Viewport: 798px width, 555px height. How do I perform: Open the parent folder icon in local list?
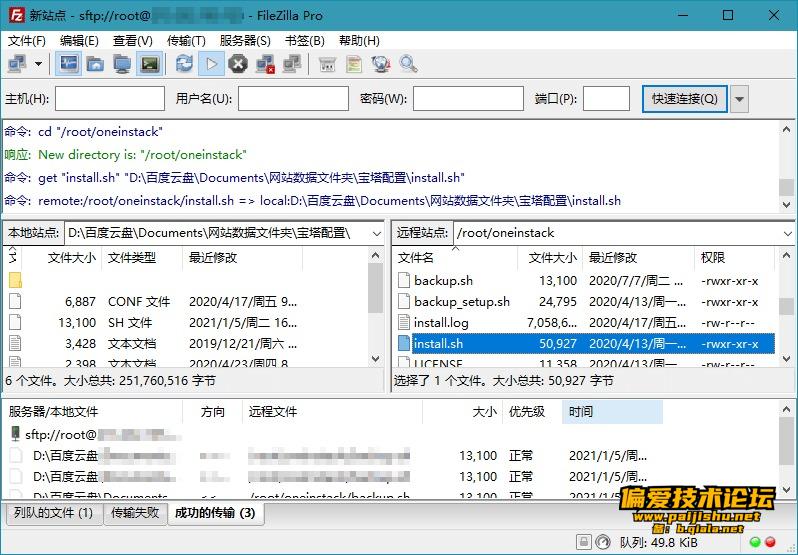point(15,280)
